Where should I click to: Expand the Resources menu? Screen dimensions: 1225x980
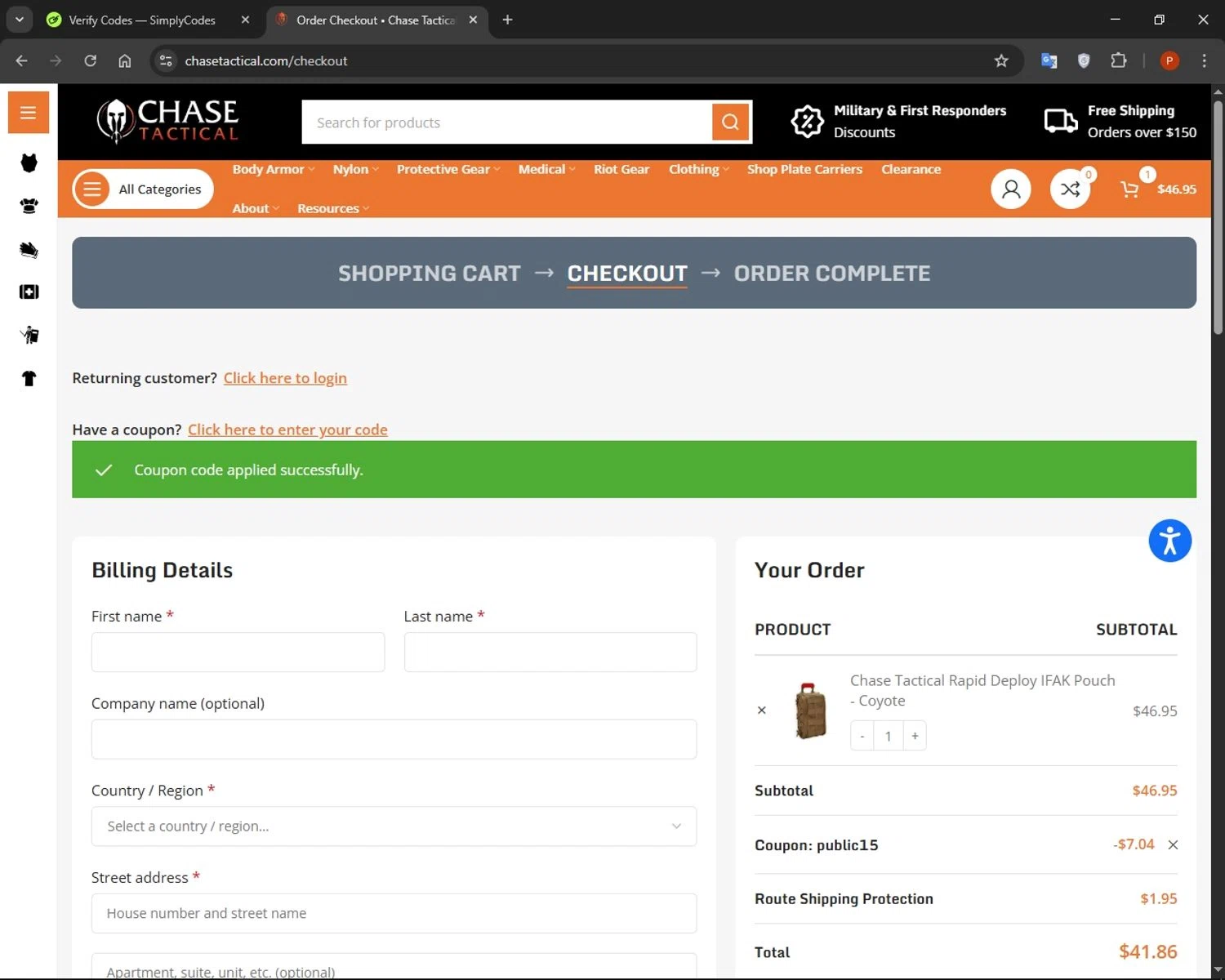pos(333,208)
